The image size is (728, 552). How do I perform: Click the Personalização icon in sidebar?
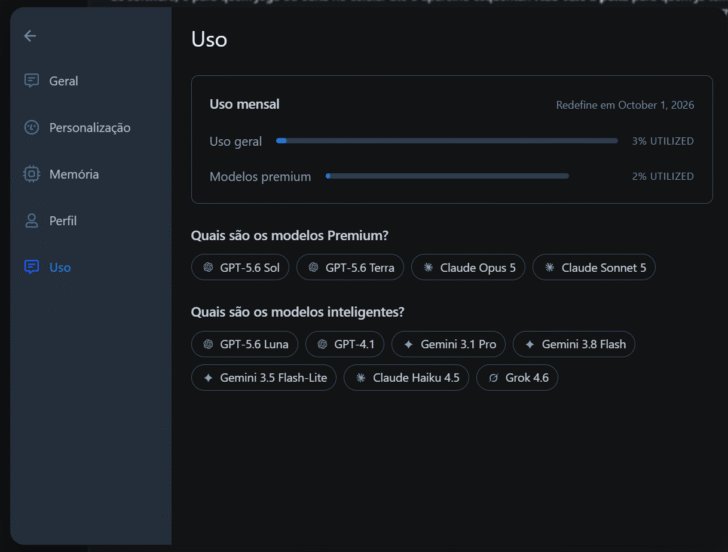pyautogui.click(x=32, y=127)
